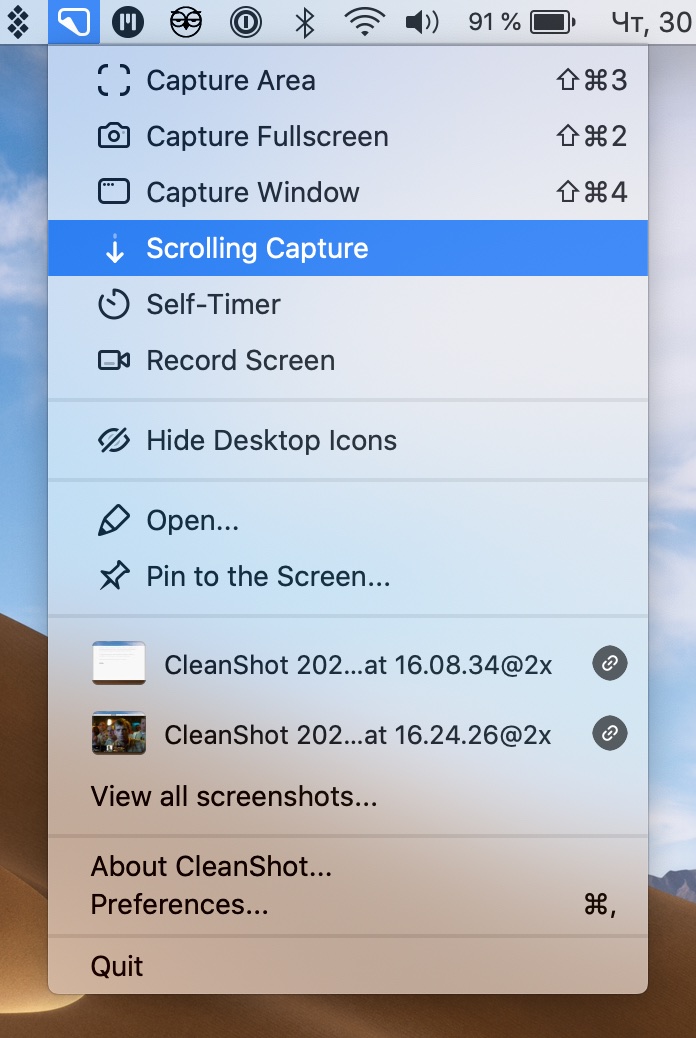Choose Self-Timer capture
This screenshot has height=1038, width=696.
(213, 305)
